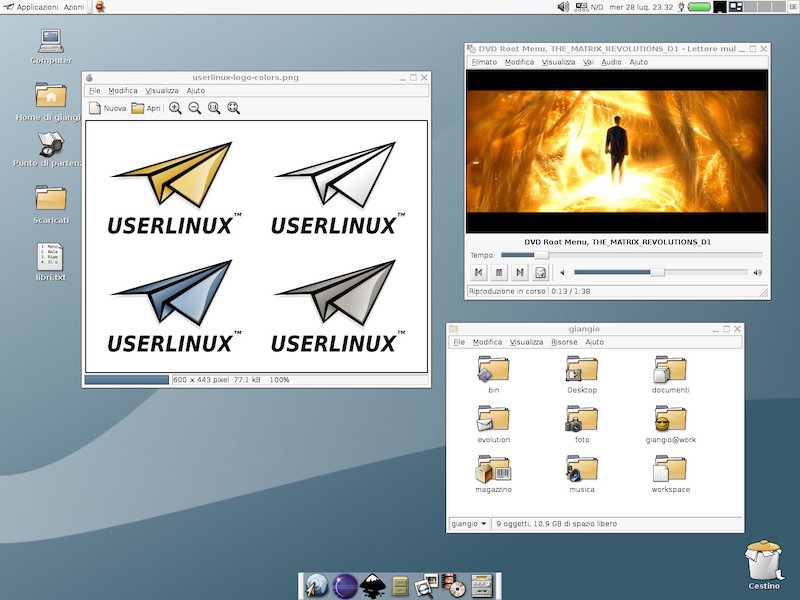Click the normal size 1:1 zoom icon
This screenshot has width=800, height=600.
(214, 108)
